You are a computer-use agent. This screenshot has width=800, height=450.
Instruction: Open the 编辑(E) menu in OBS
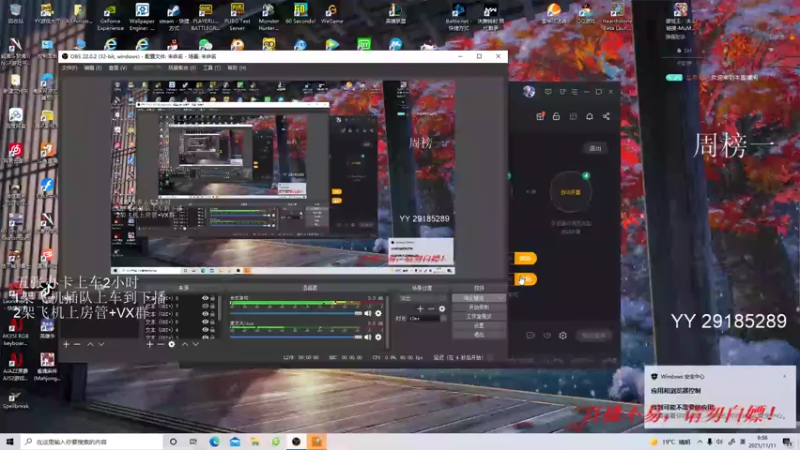pos(92,68)
